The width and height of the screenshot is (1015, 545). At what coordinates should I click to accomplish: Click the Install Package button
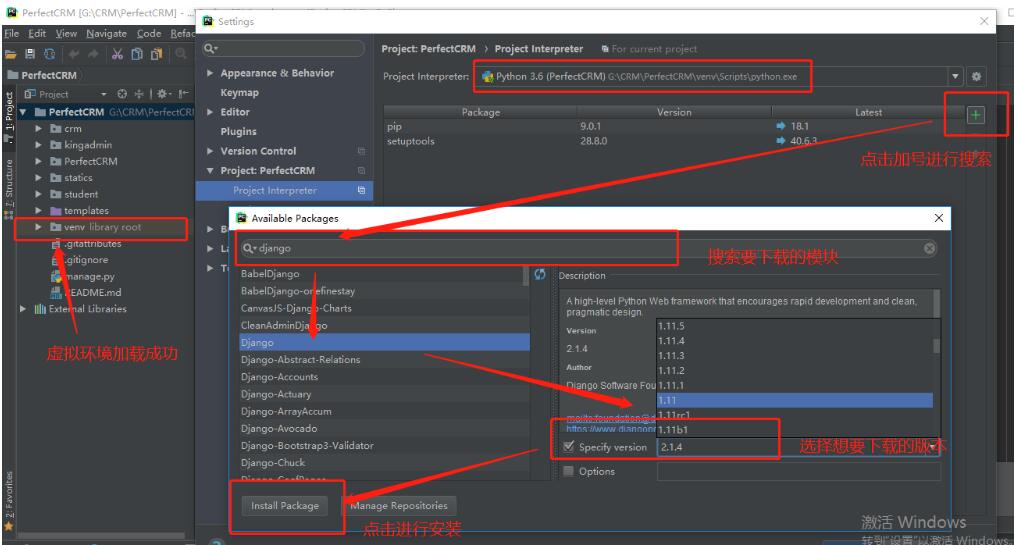coord(285,506)
